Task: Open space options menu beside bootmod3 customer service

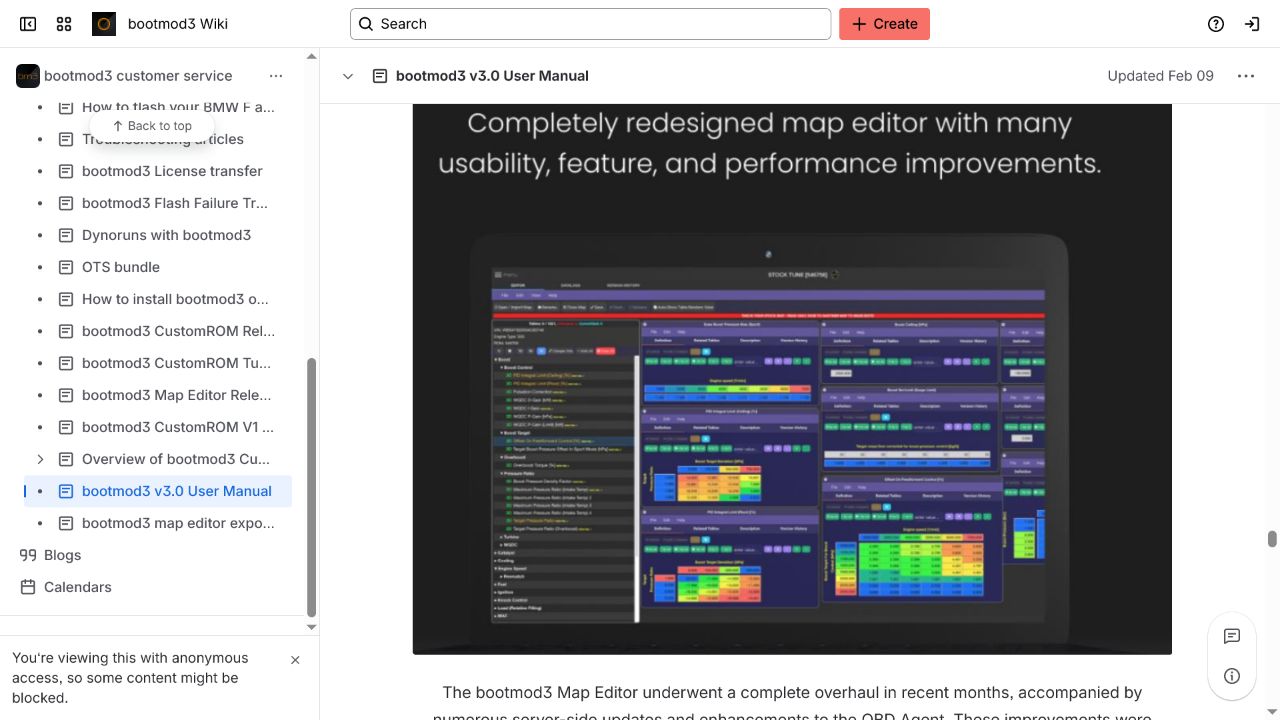Action: 276,76
